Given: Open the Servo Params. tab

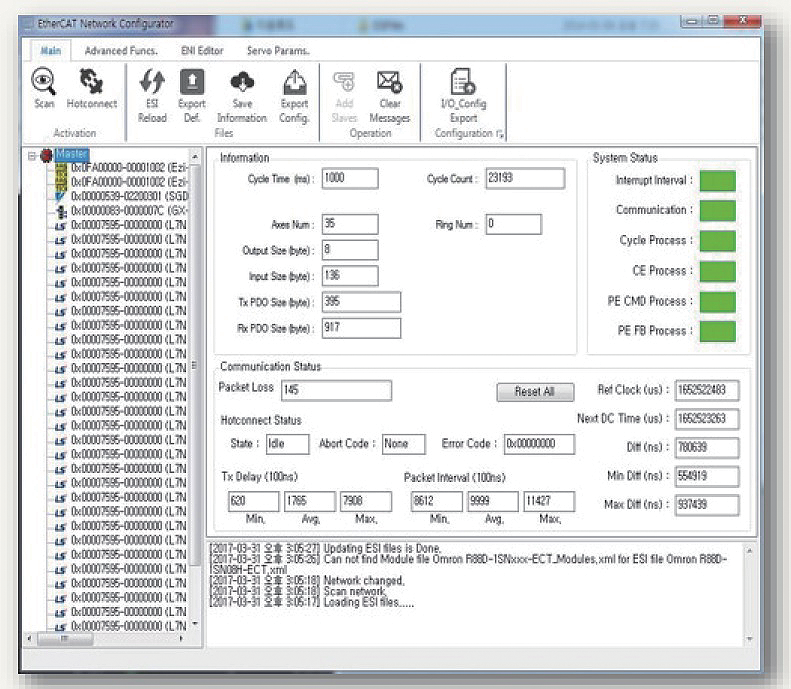Looking at the screenshot, I should click(278, 51).
